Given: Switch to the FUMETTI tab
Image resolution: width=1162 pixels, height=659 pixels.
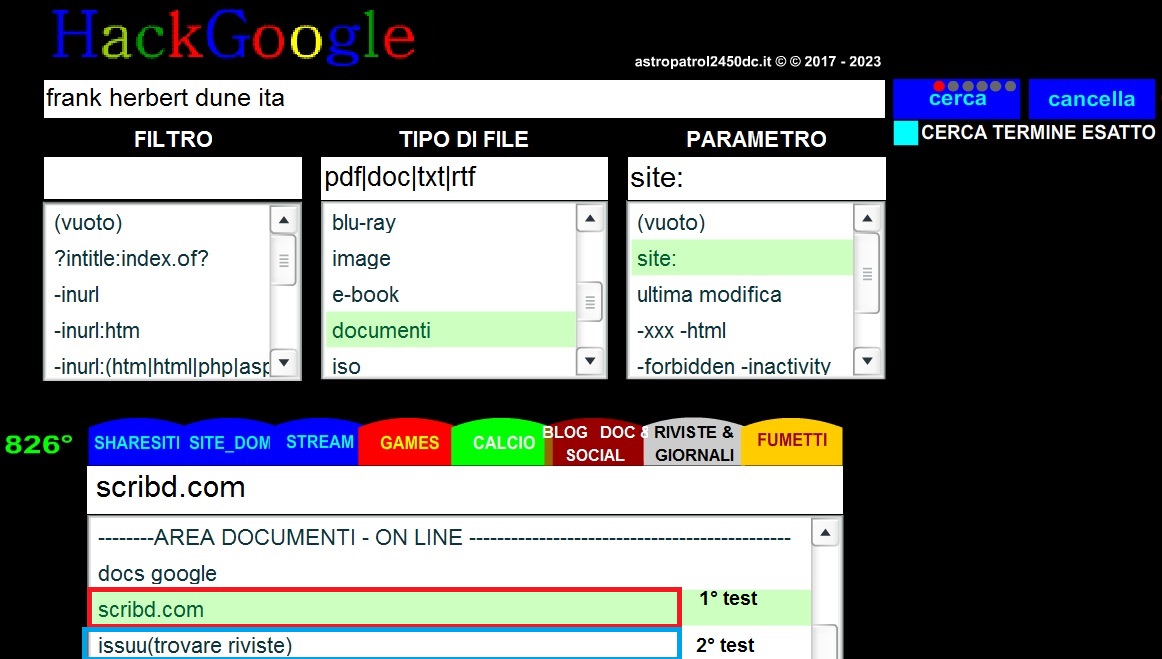Looking at the screenshot, I should pyautogui.click(x=791, y=441).
